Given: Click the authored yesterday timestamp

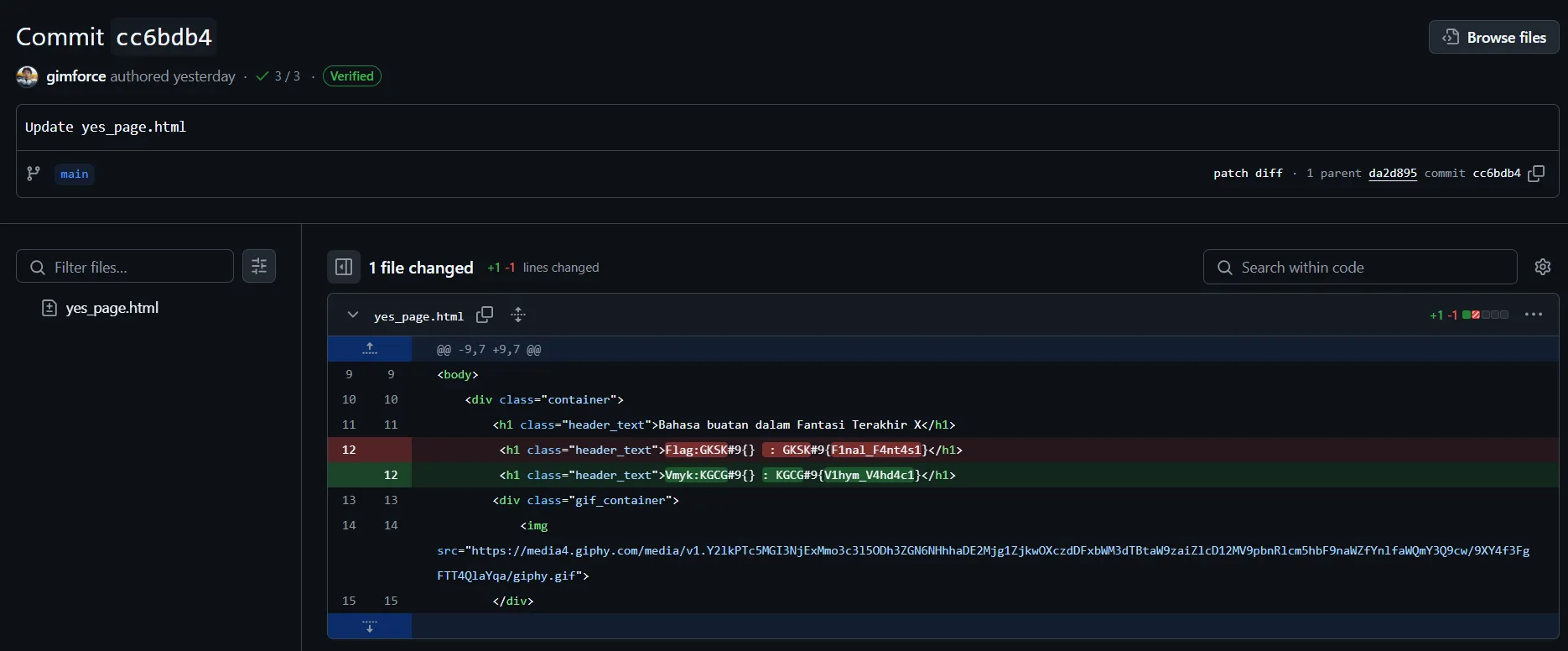Looking at the screenshot, I should pyautogui.click(x=173, y=76).
